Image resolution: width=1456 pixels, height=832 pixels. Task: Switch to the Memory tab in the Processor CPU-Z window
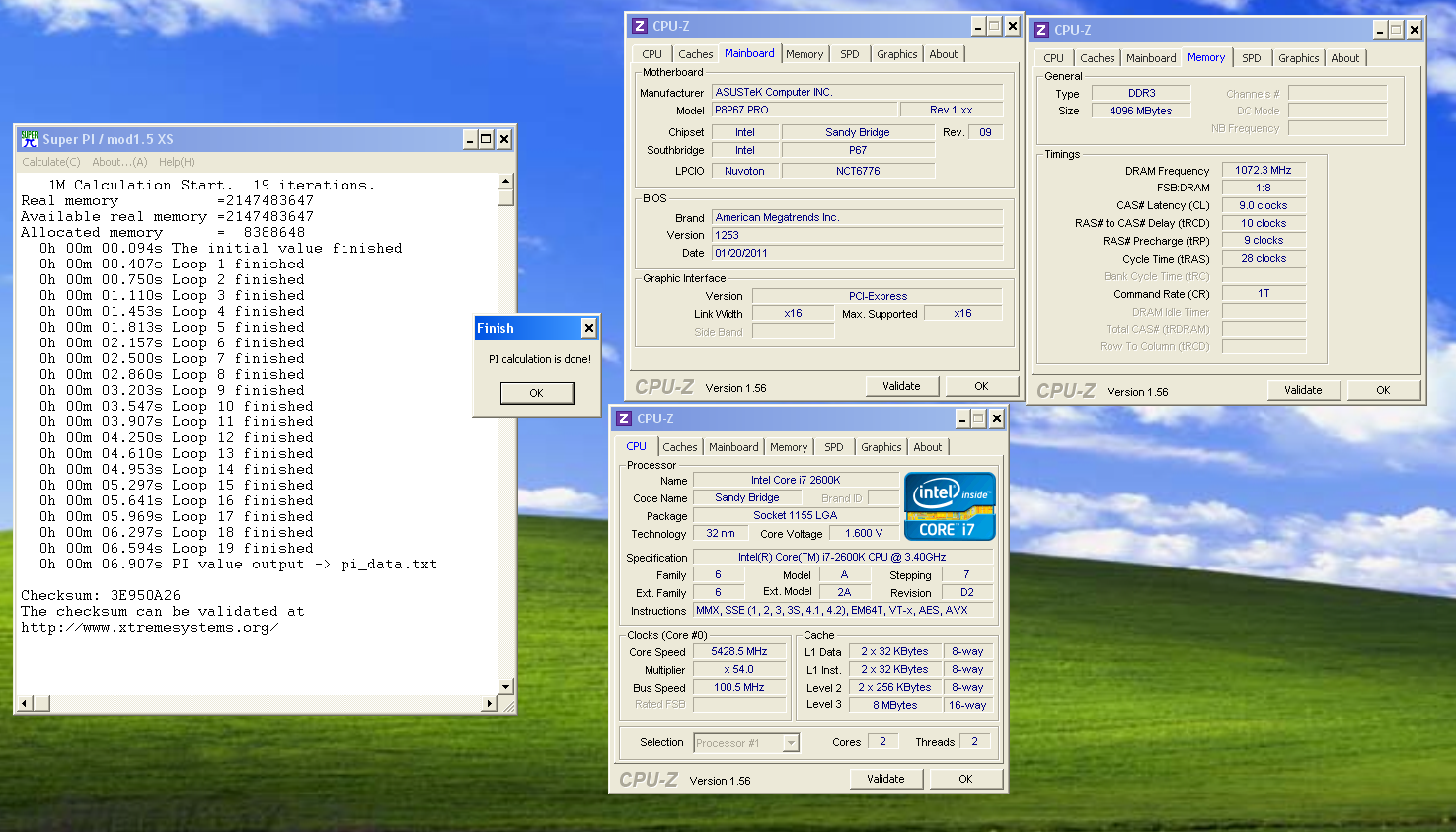[x=789, y=447]
